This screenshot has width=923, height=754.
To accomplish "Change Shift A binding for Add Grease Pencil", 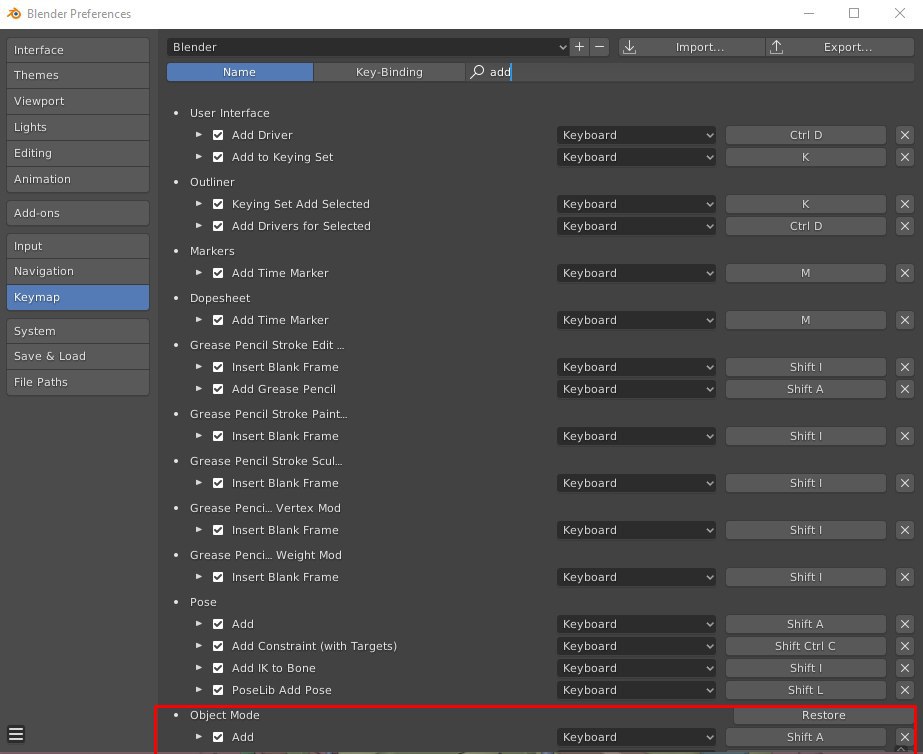I will [805, 389].
